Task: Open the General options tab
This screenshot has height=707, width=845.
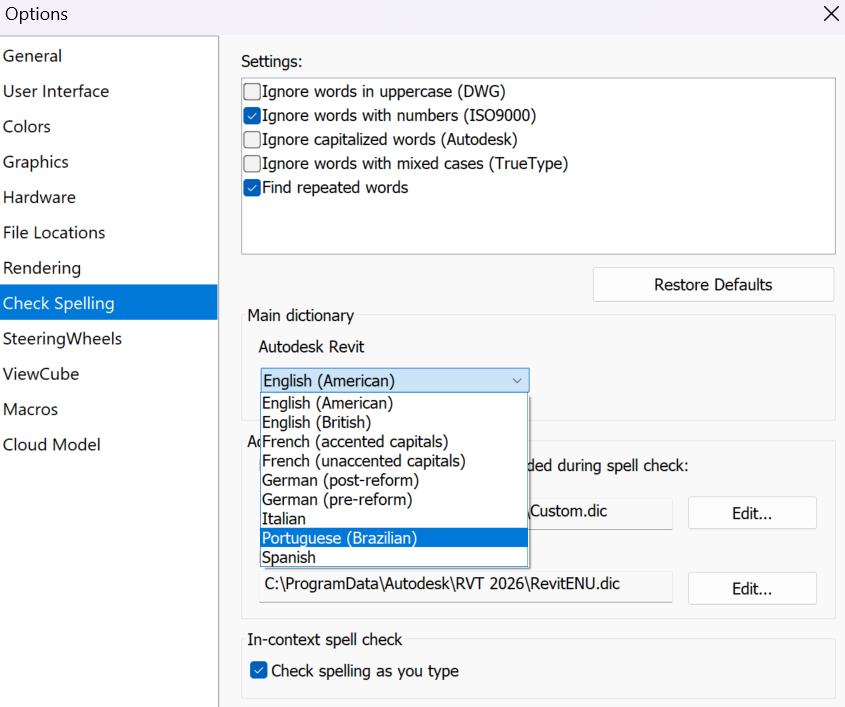Action: [x=33, y=56]
